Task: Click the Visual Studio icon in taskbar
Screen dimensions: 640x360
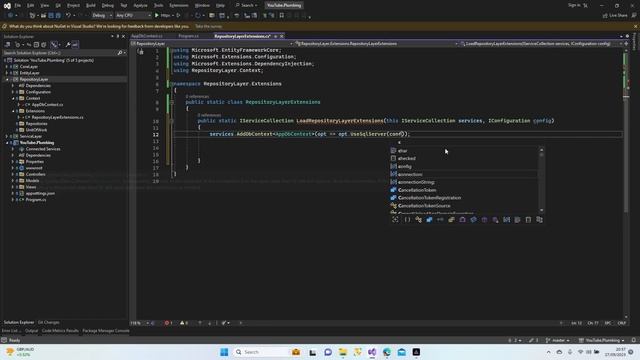Action: click(372, 352)
